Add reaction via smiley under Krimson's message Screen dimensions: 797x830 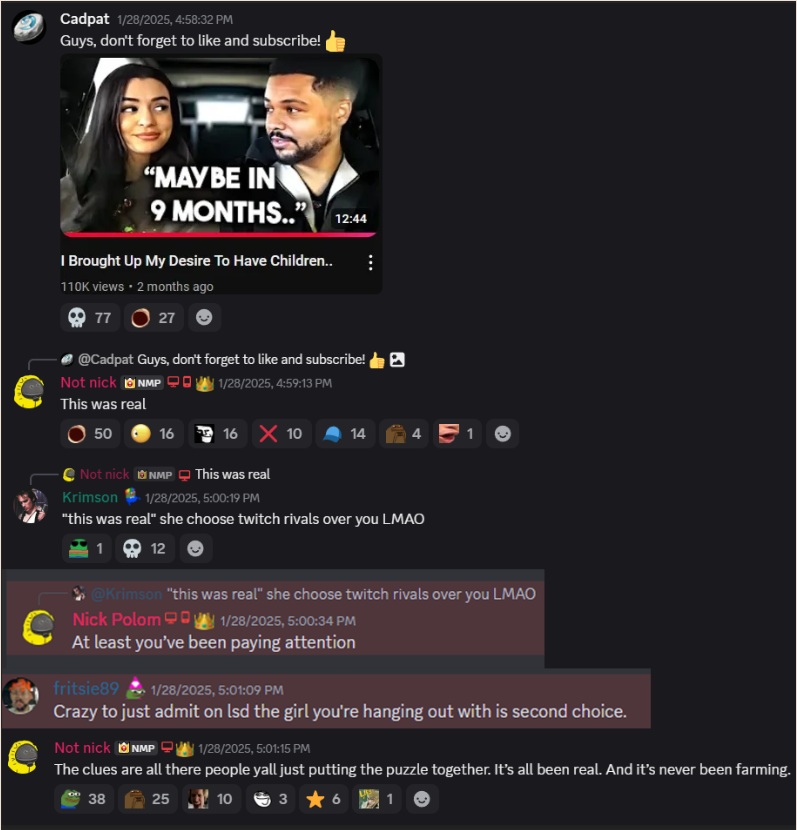pos(195,548)
